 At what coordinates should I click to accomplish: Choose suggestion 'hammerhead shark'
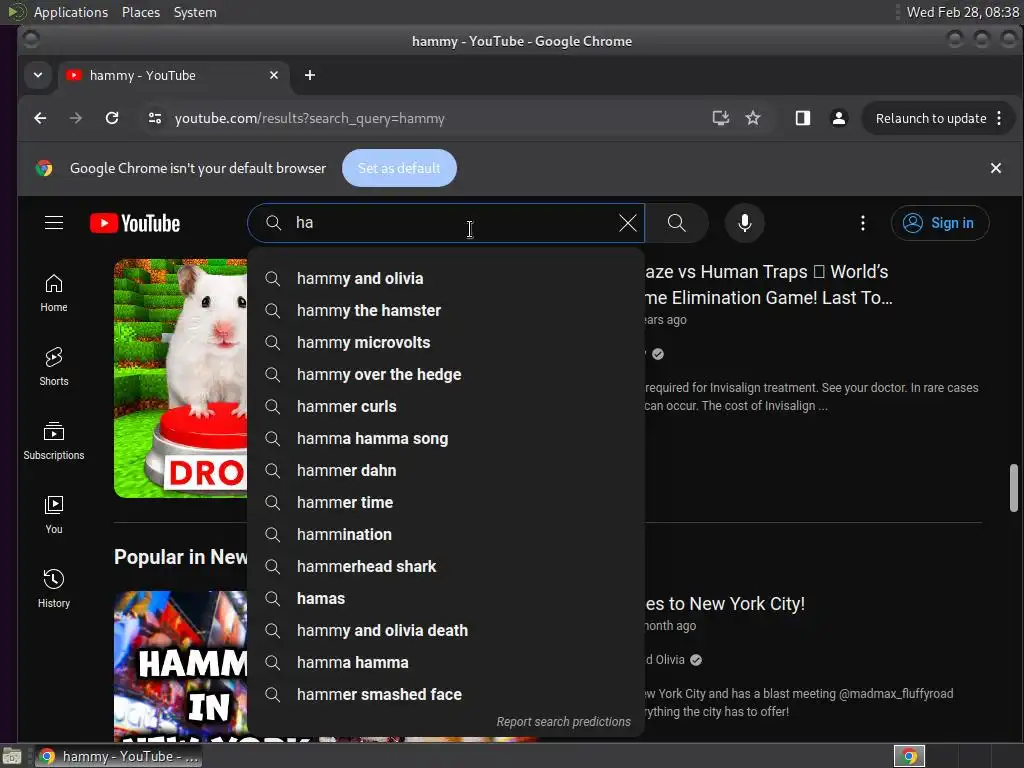pyautogui.click(x=446, y=566)
